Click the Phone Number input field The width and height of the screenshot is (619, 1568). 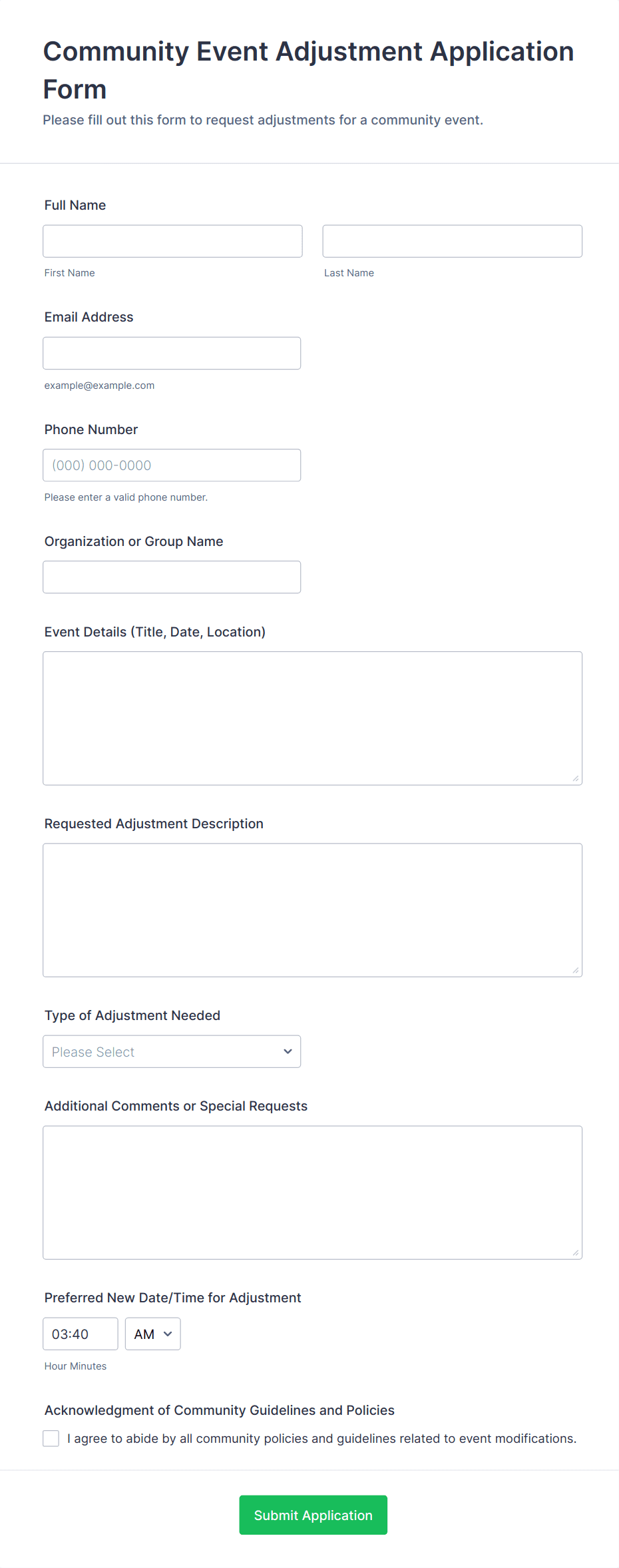coord(172,465)
